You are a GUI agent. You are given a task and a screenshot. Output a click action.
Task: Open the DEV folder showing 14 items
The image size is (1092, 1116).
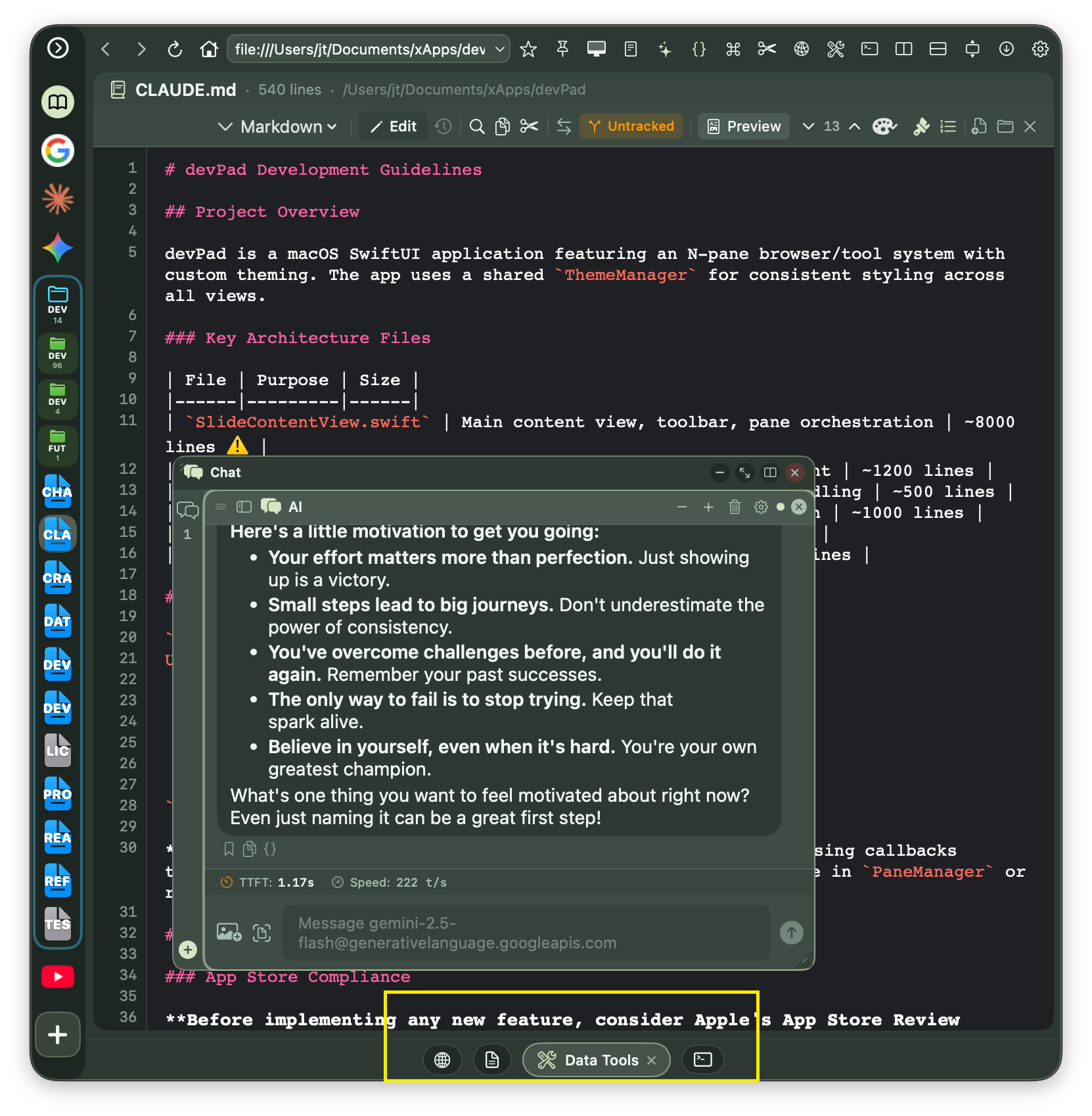57,303
